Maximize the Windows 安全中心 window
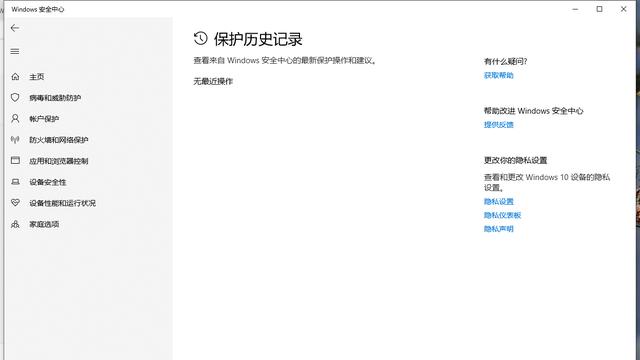The image size is (640, 360). point(599,9)
